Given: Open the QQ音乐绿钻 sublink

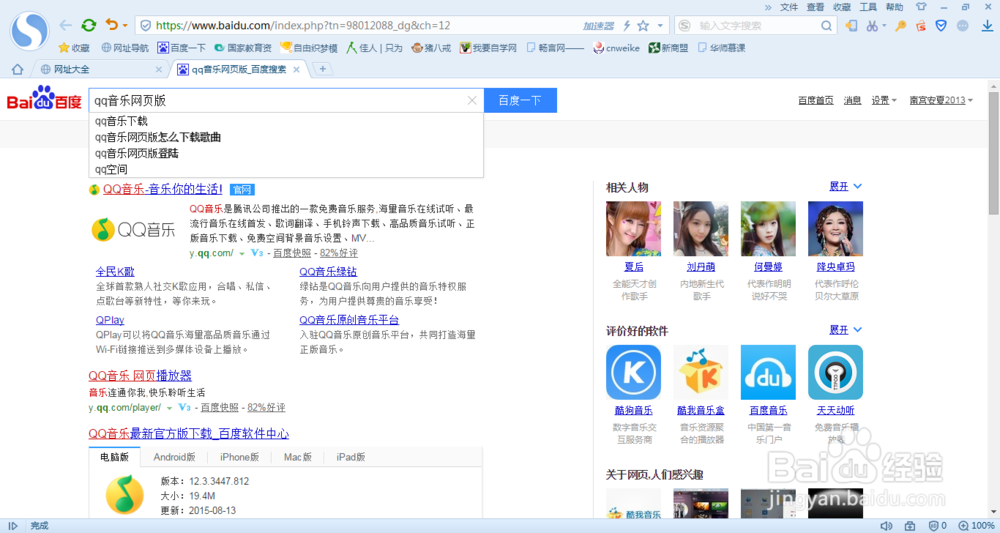Looking at the screenshot, I should coord(328,272).
